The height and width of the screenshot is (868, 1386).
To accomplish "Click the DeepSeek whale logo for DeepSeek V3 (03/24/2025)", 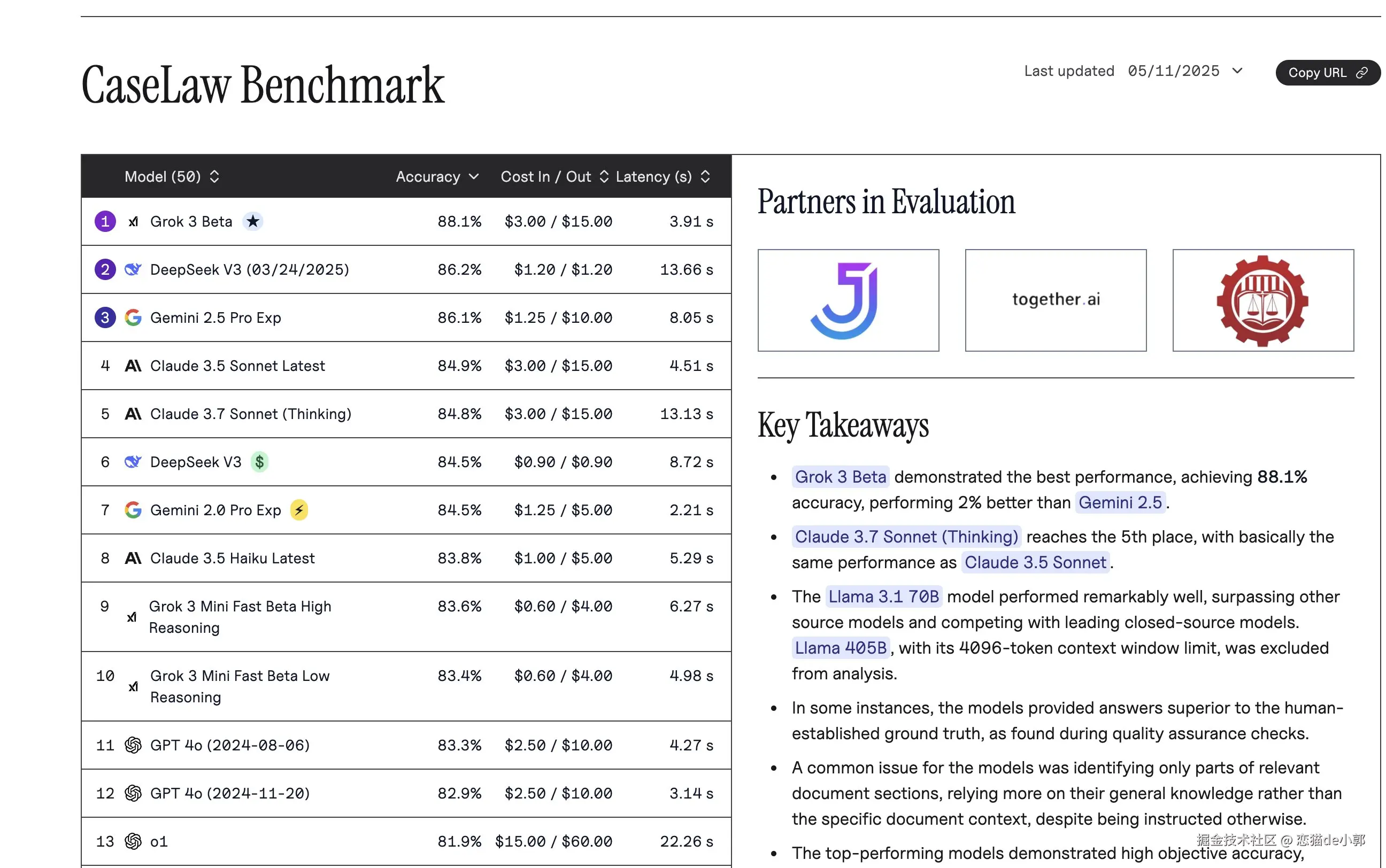I will click(x=133, y=270).
